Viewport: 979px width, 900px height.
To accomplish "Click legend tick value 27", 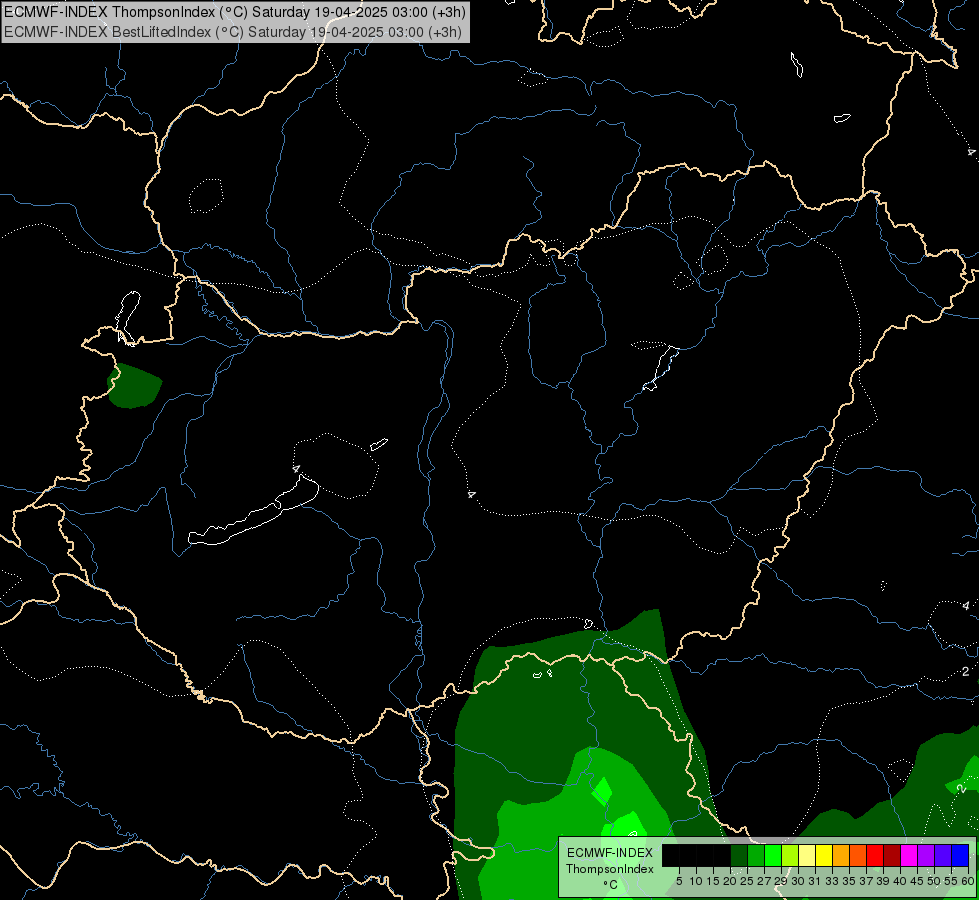I will (764, 881).
